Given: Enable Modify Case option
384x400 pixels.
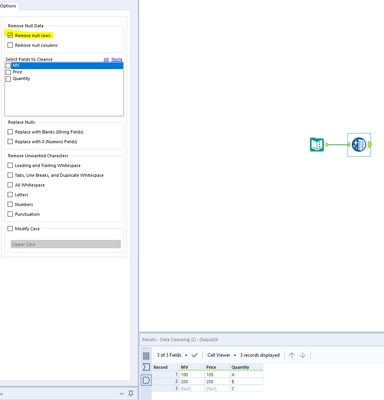Looking at the screenshot, I should point(10,229).
